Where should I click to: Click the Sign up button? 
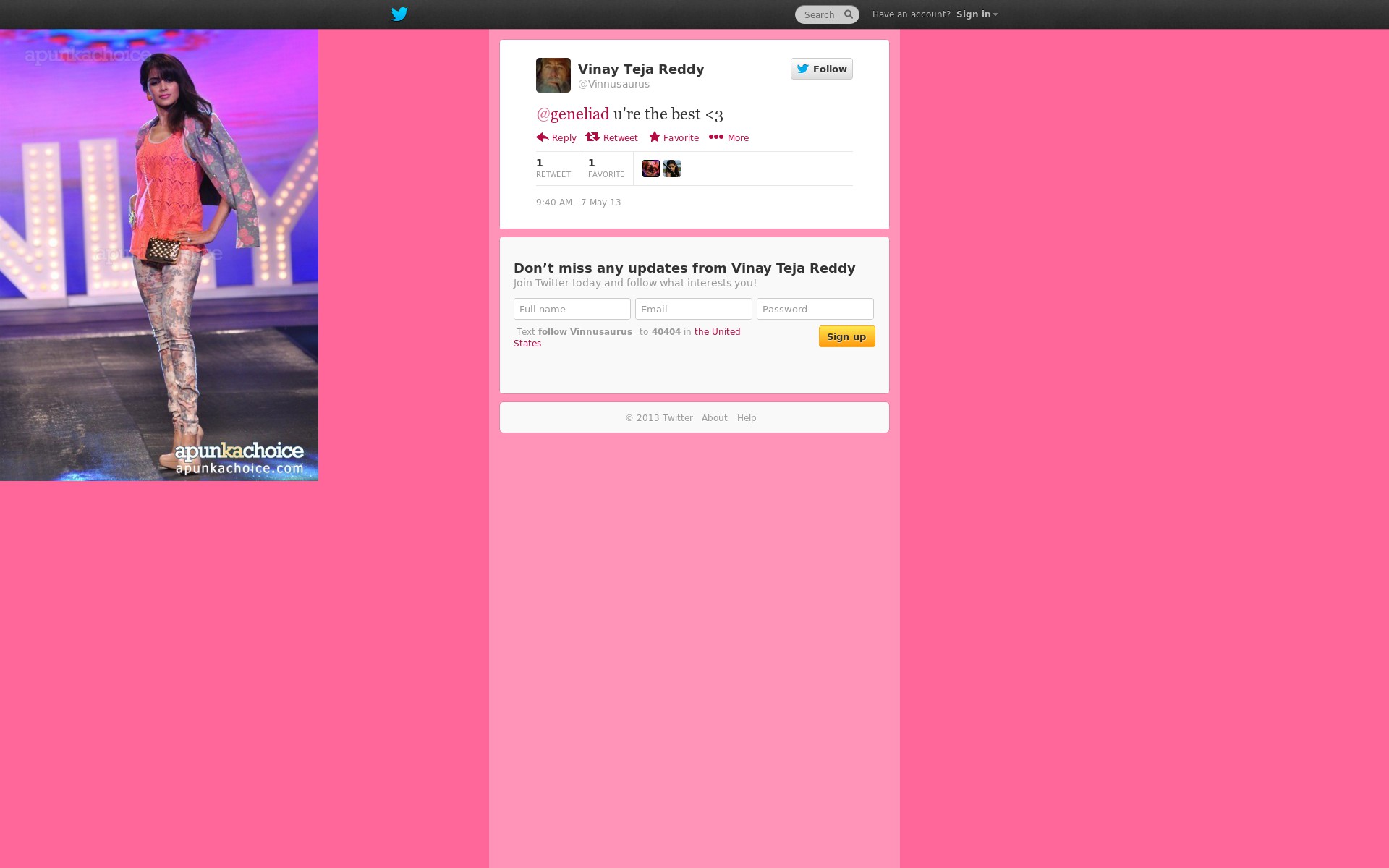[847, 336]
